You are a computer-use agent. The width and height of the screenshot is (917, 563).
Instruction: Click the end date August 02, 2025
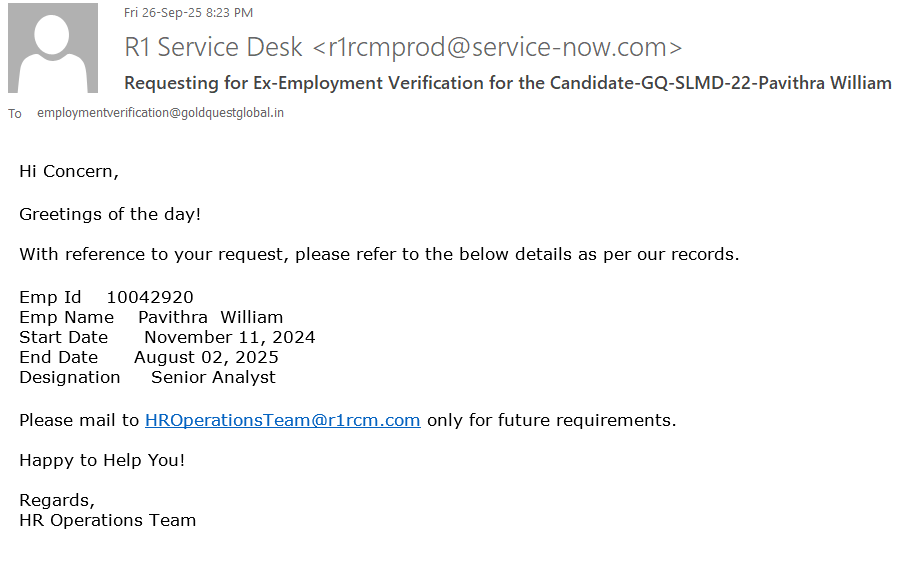tap(206, 357)
